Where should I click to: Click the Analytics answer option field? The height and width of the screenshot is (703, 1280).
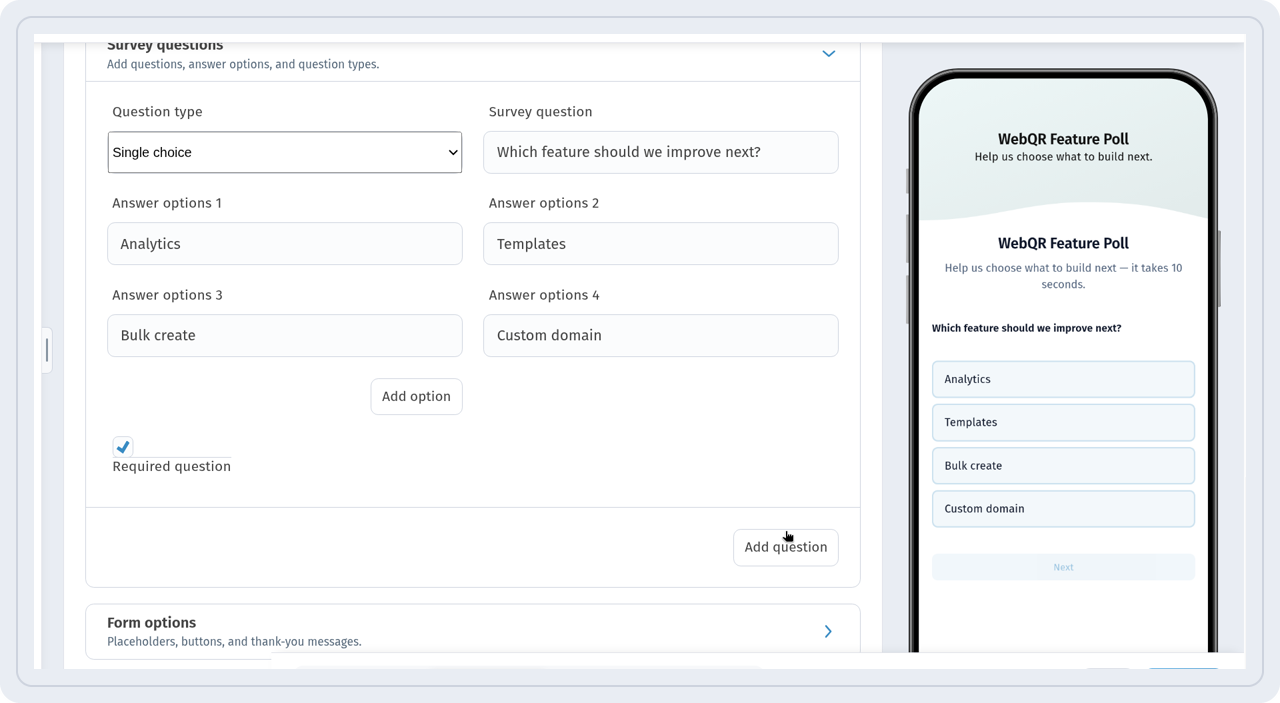[285, 244]
